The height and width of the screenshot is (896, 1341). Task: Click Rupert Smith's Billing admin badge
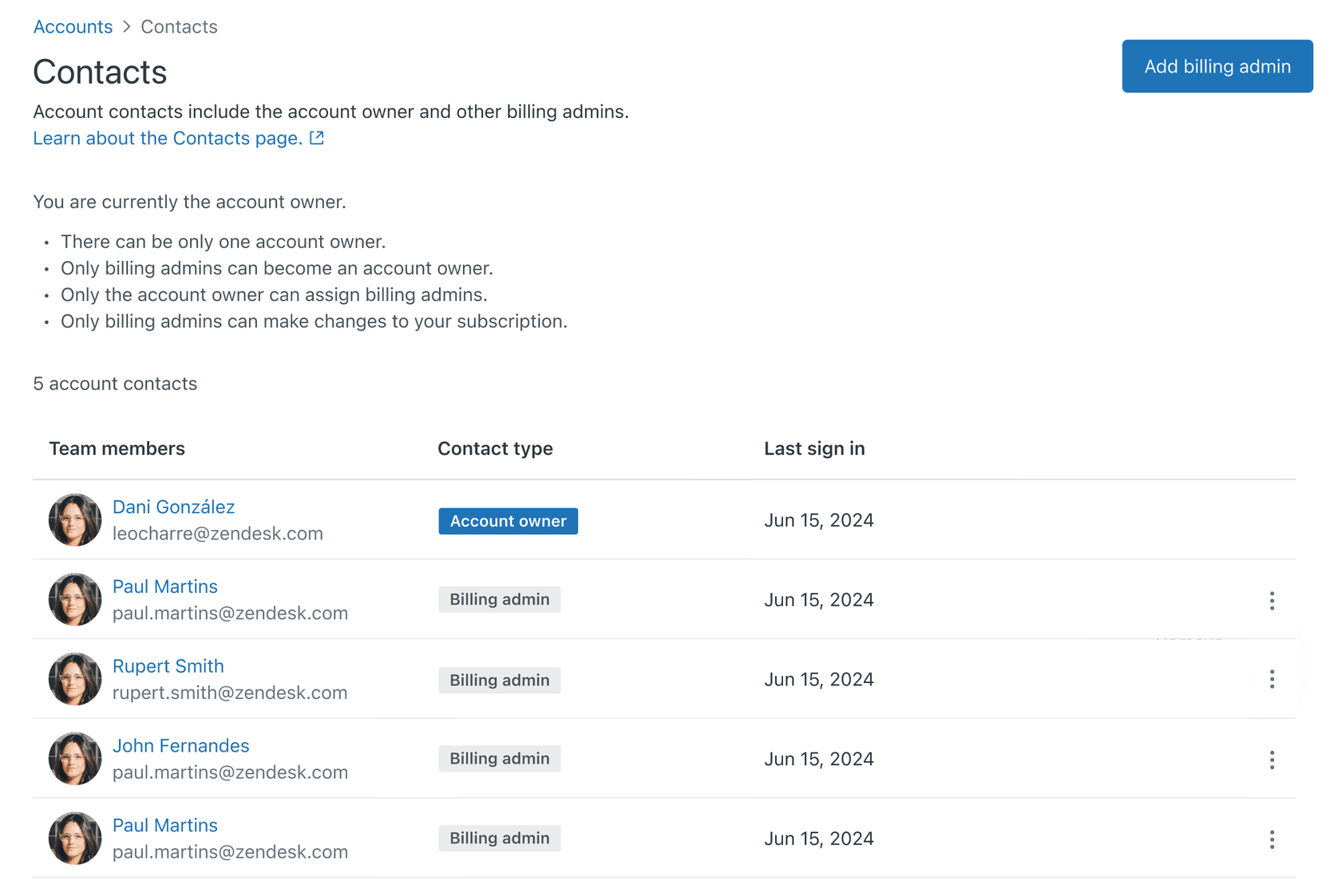500,679
